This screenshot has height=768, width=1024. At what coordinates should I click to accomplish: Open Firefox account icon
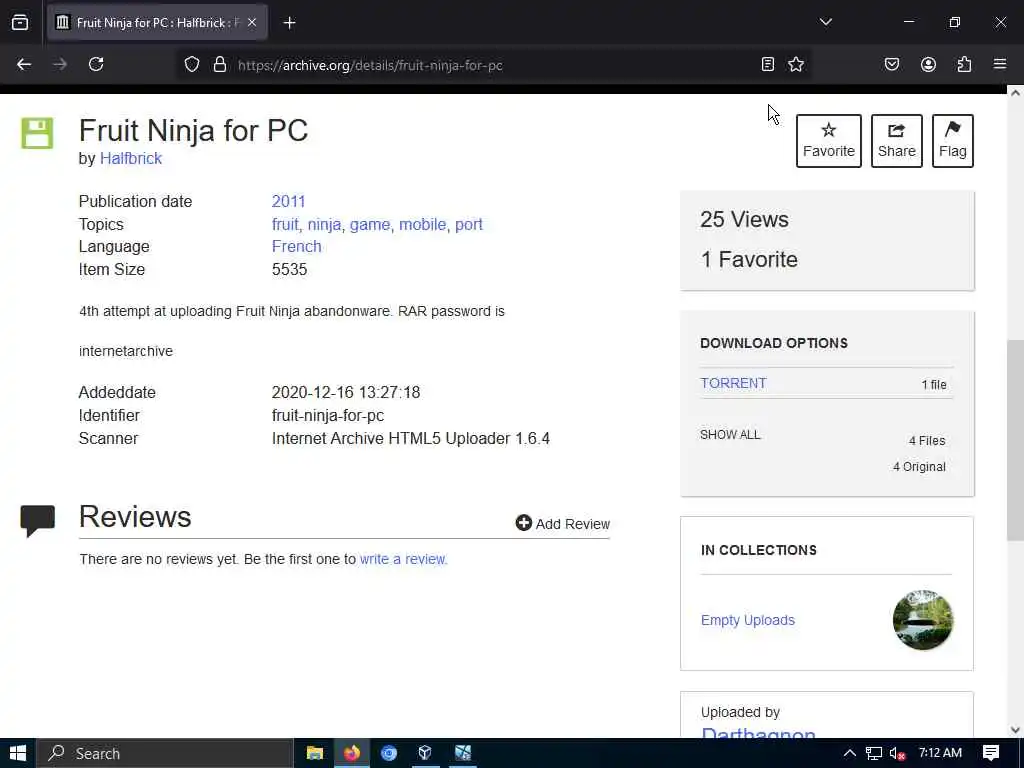[928, 64]
